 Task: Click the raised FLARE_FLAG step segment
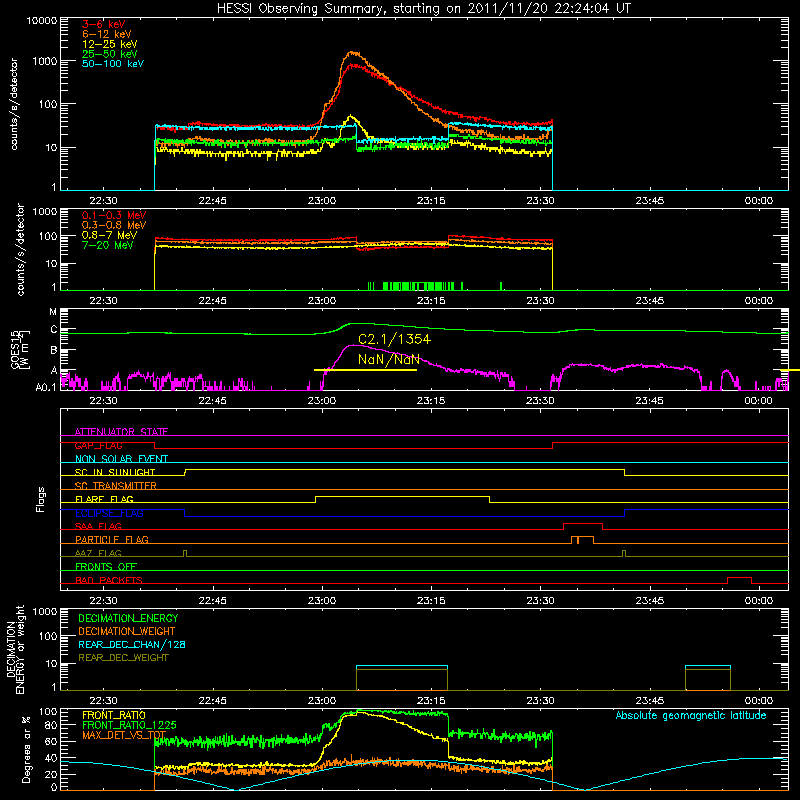pyautogui.click(x=403, y=496)
